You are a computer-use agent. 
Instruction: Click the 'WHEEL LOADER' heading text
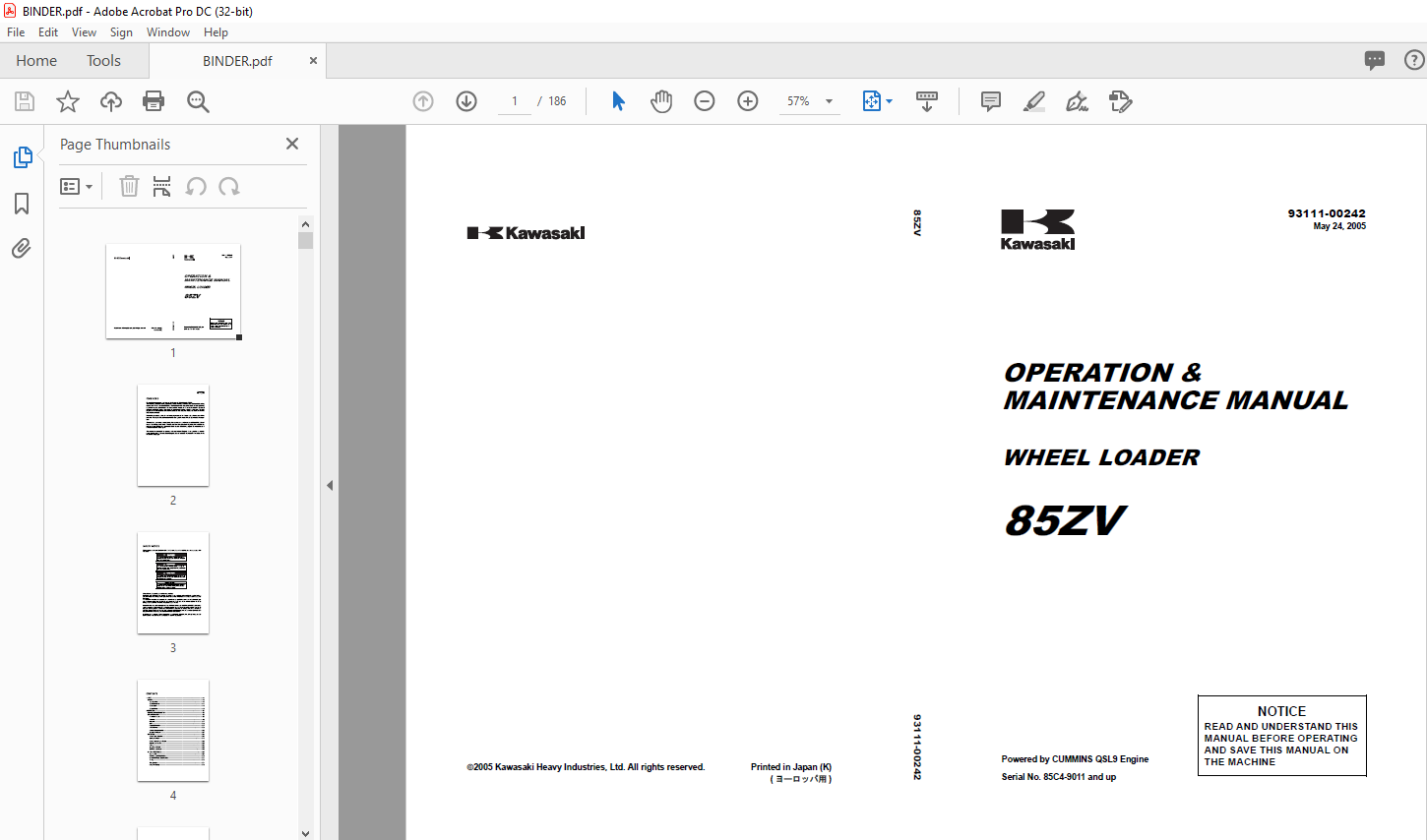click(x=1101, y=457)
